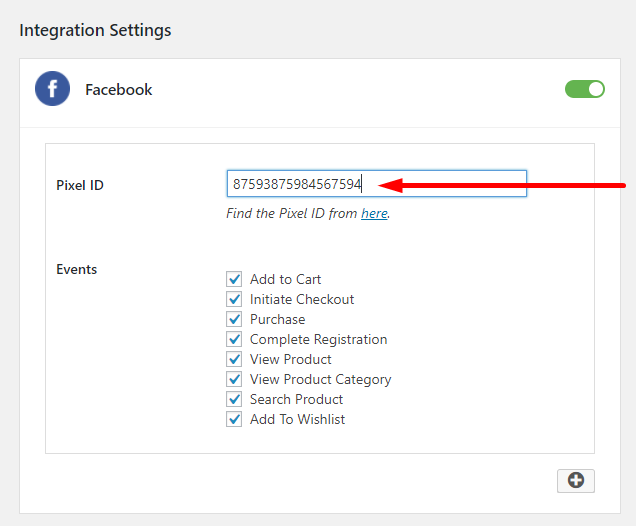636x526 pixels.
Task: Uncheck the Complete Registration event
Action: [234, 339]
